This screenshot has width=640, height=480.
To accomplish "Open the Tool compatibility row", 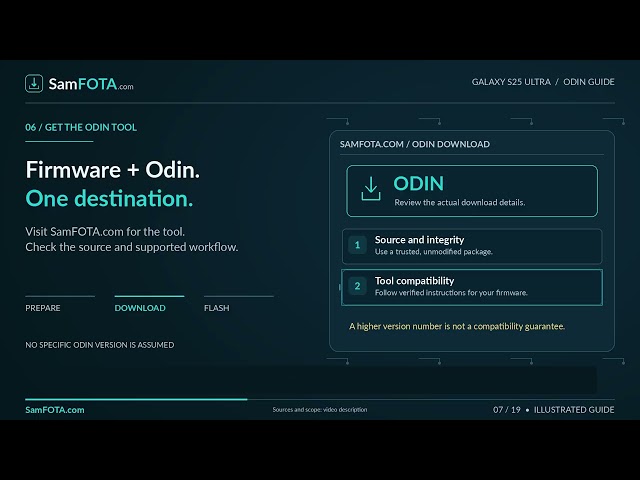I will [x=472, y=287].
